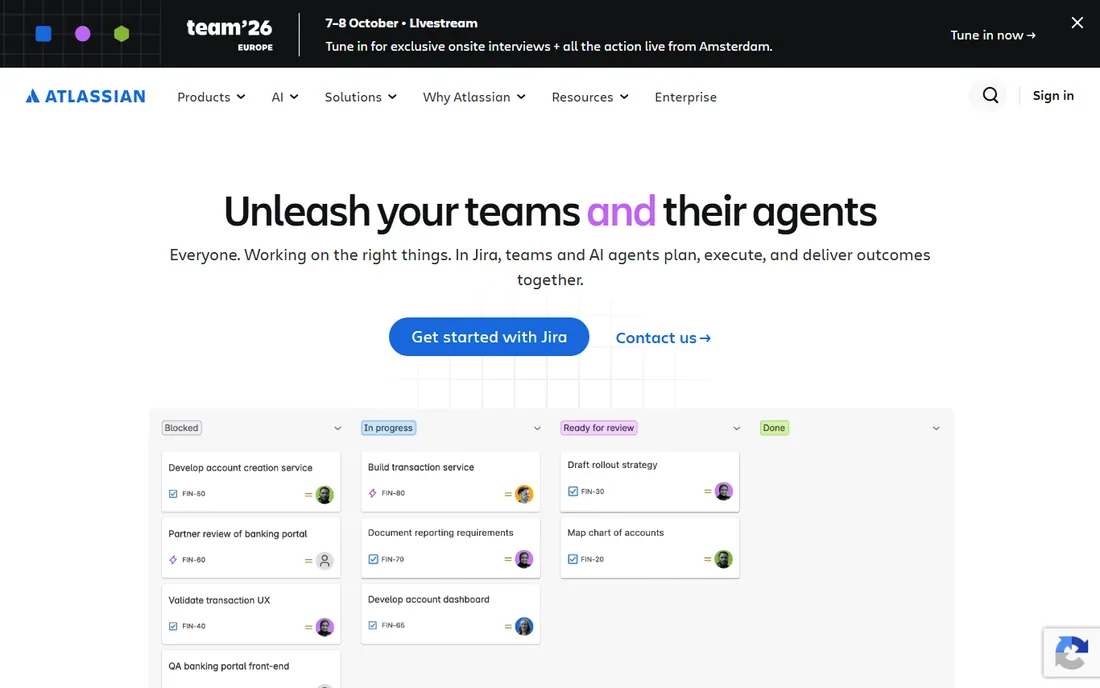Image resolution: width=1100 pixels, height=688 pixels.
Task: Click Sign in
Action: coord(1053,95)
